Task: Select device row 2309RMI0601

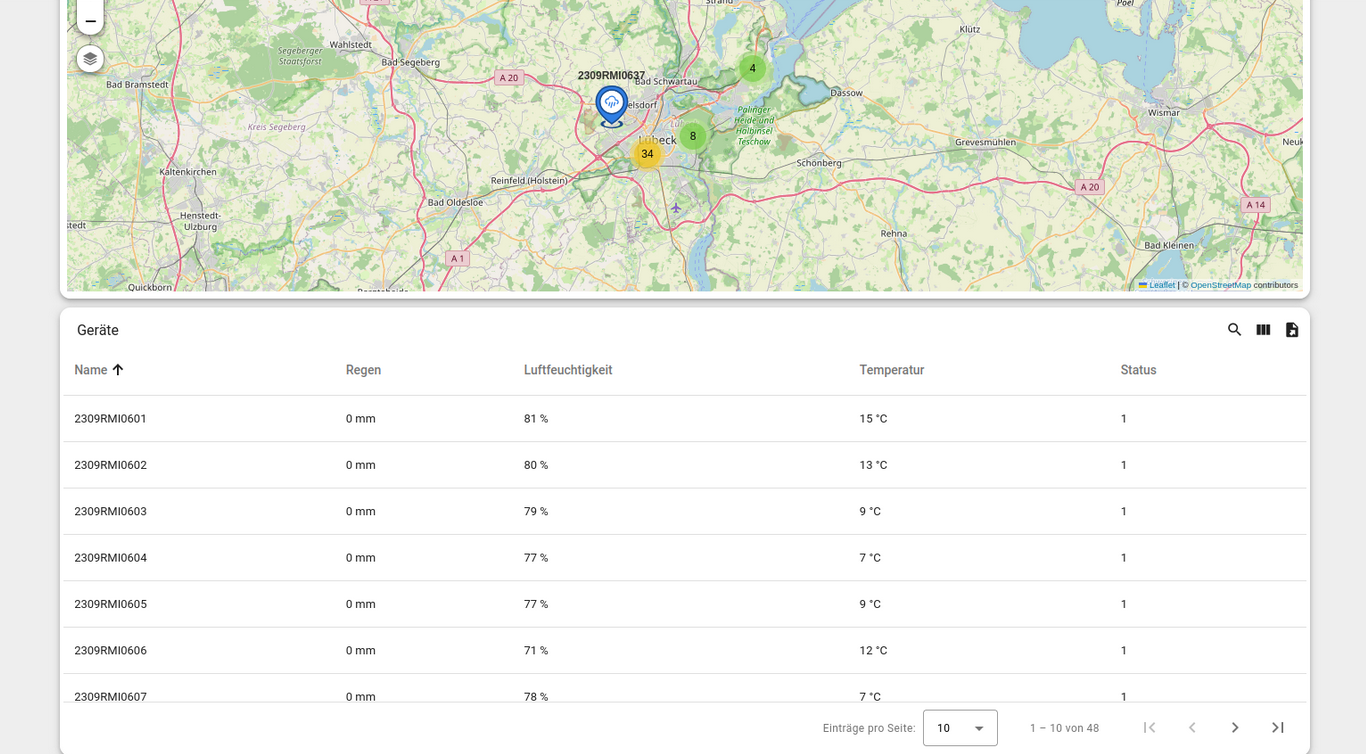Action: (x=685, y=419)
